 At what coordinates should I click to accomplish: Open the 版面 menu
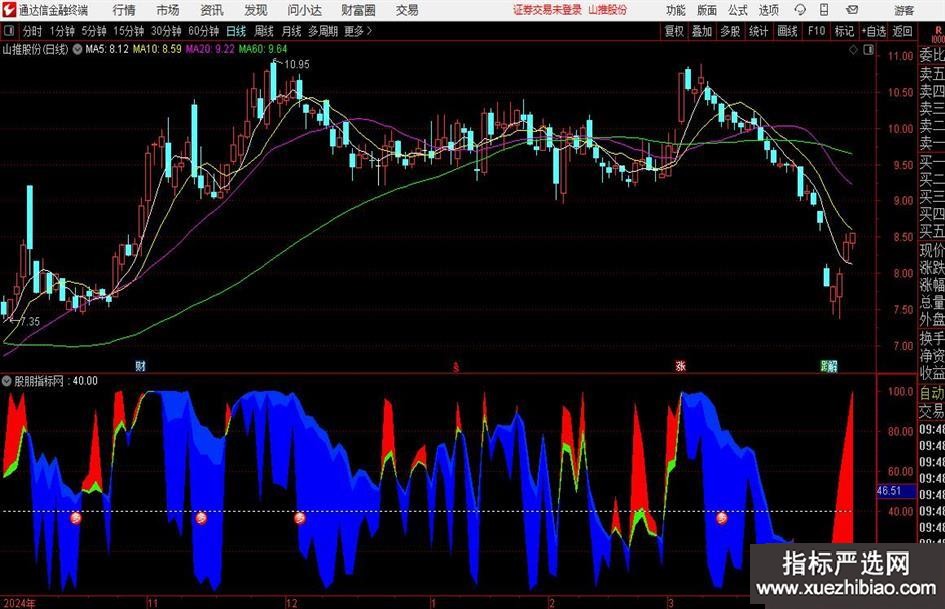[x=707, y=10]
